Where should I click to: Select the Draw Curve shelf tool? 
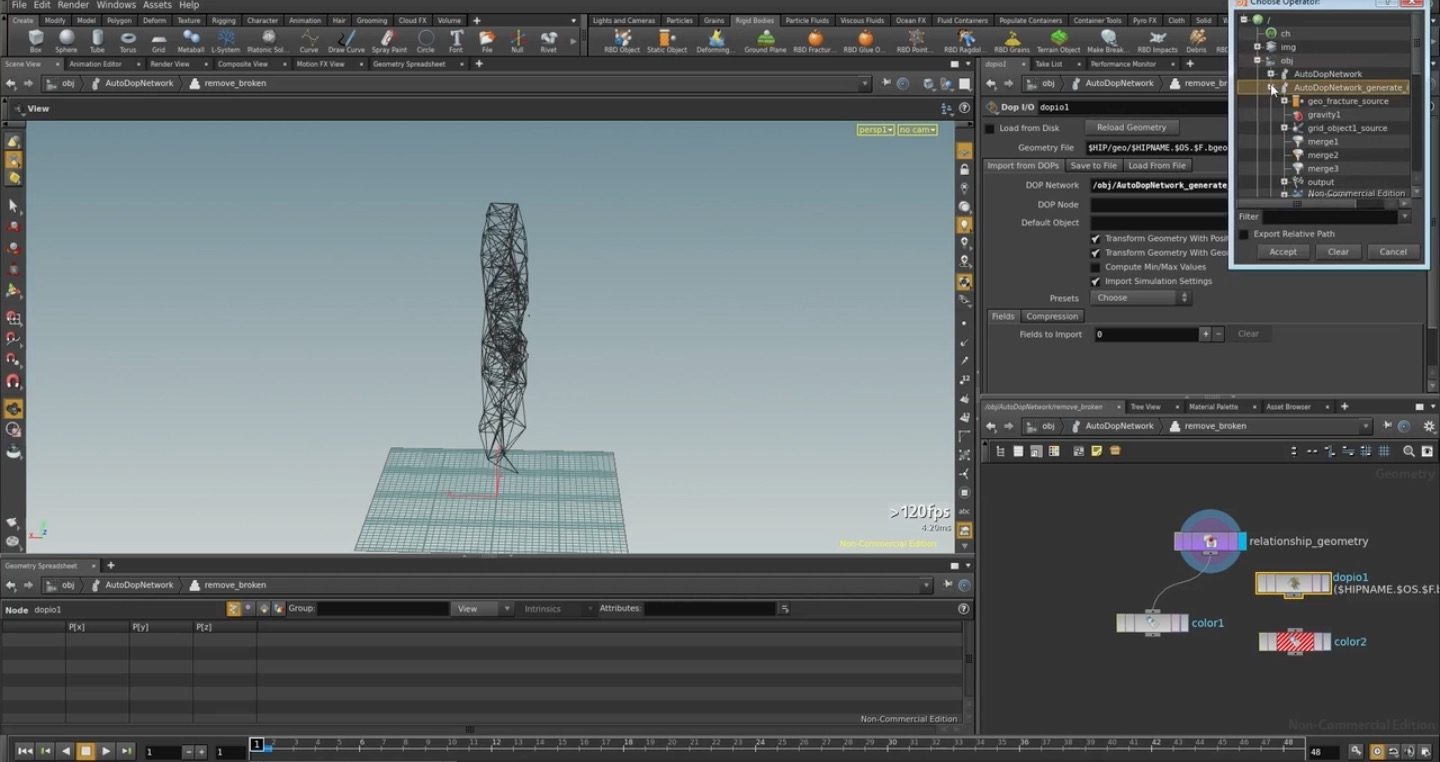[x=347, y=41]
